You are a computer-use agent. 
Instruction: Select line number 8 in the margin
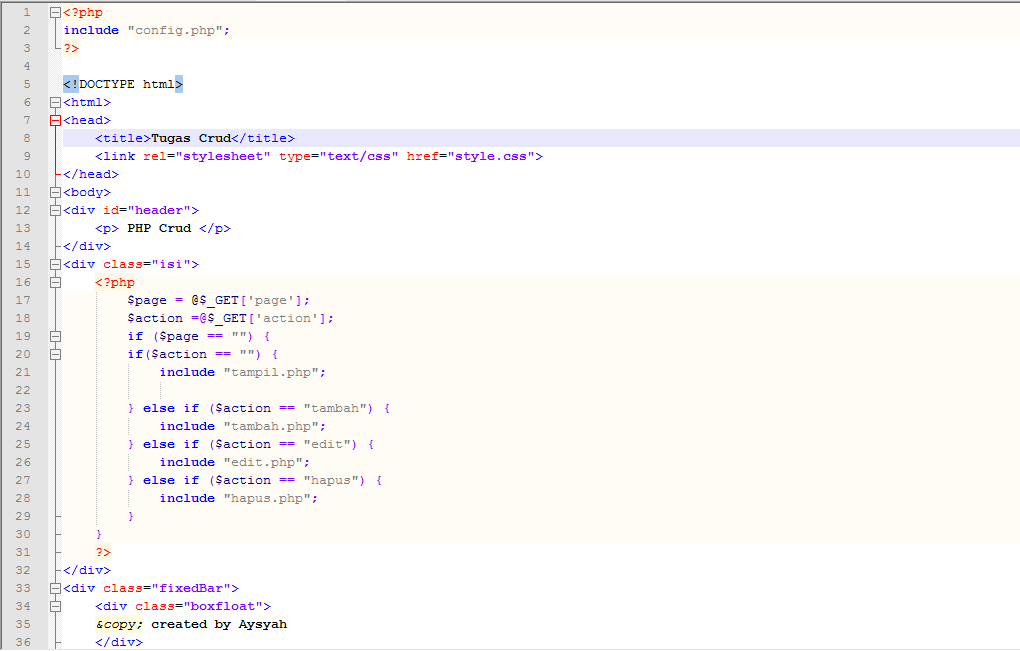27,138
